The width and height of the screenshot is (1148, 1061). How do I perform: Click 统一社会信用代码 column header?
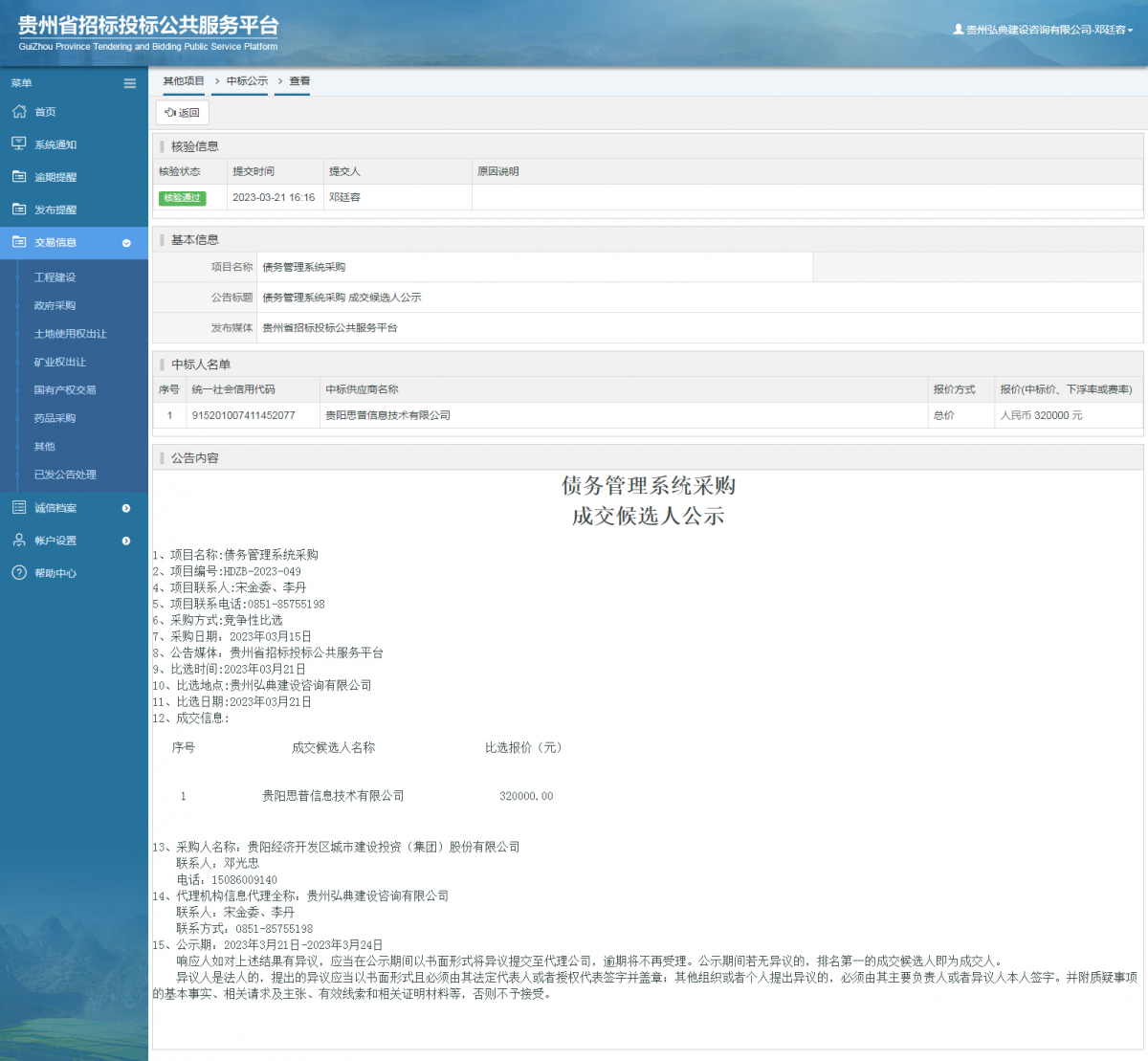tap(233, 389)
